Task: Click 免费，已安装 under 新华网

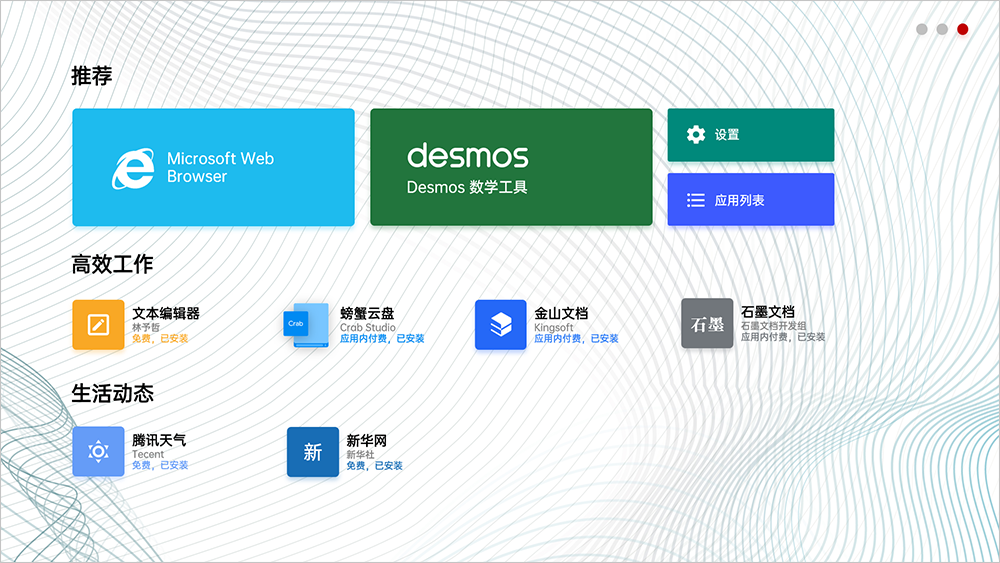Action: [x=374, y=466]
